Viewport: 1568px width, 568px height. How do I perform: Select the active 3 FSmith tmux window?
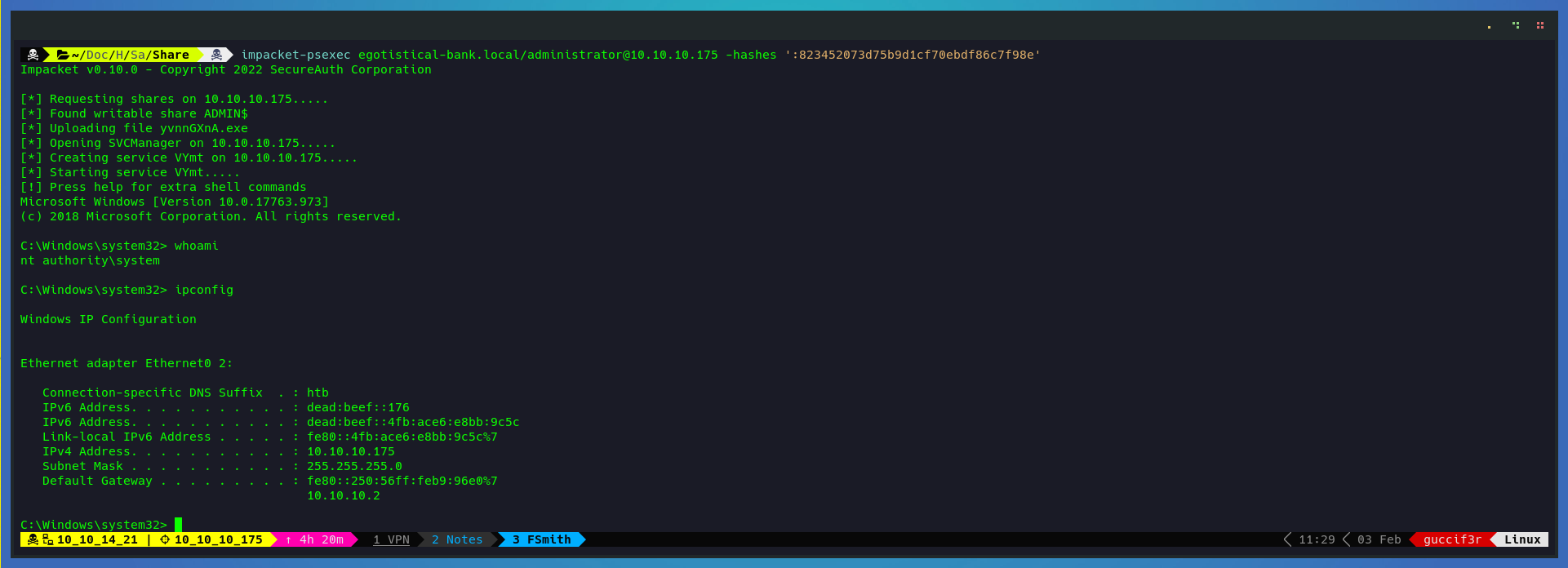click(541, 539)
